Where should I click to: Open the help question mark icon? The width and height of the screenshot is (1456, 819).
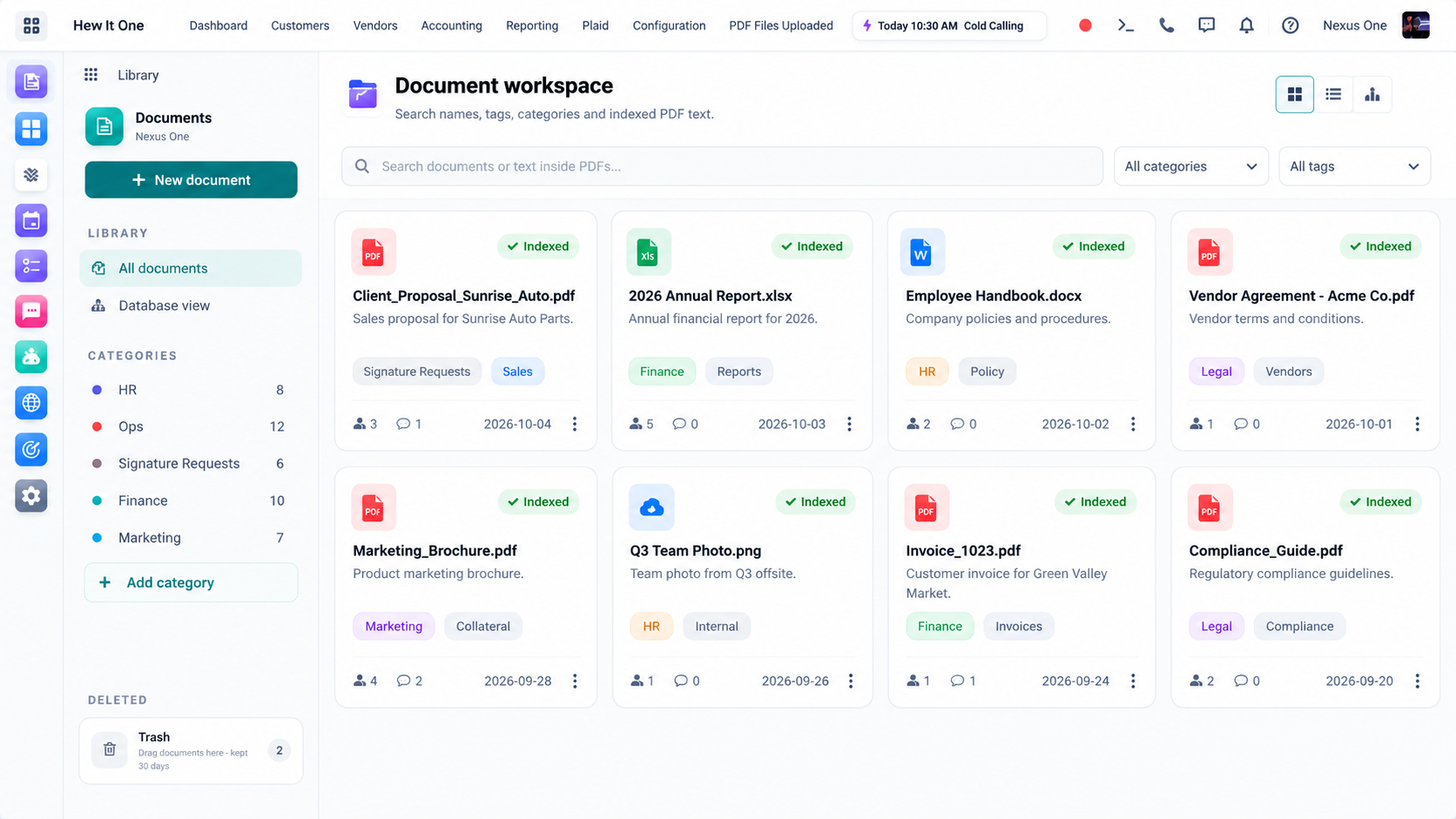(1290, 25)
